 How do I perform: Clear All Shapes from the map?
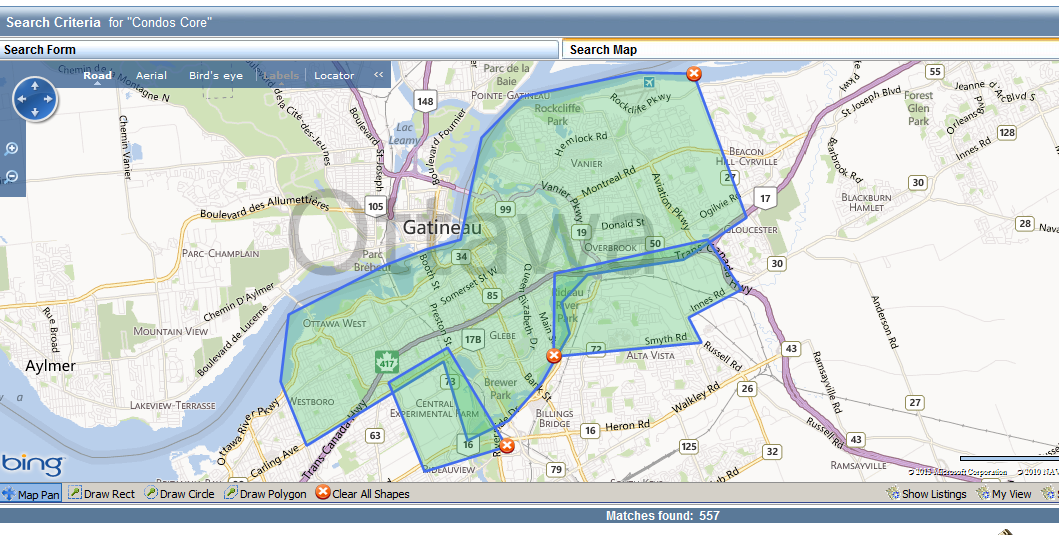[x=363, y=493]
